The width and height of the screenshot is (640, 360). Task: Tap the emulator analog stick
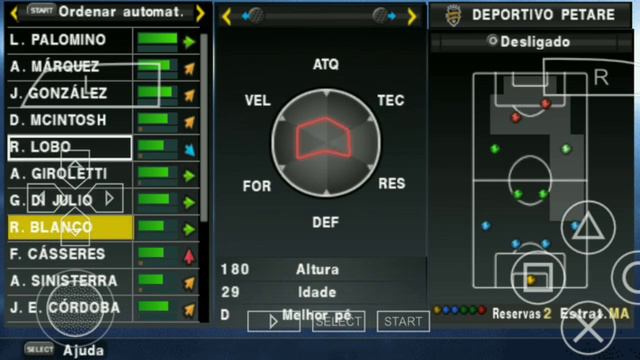coord(75,309)
